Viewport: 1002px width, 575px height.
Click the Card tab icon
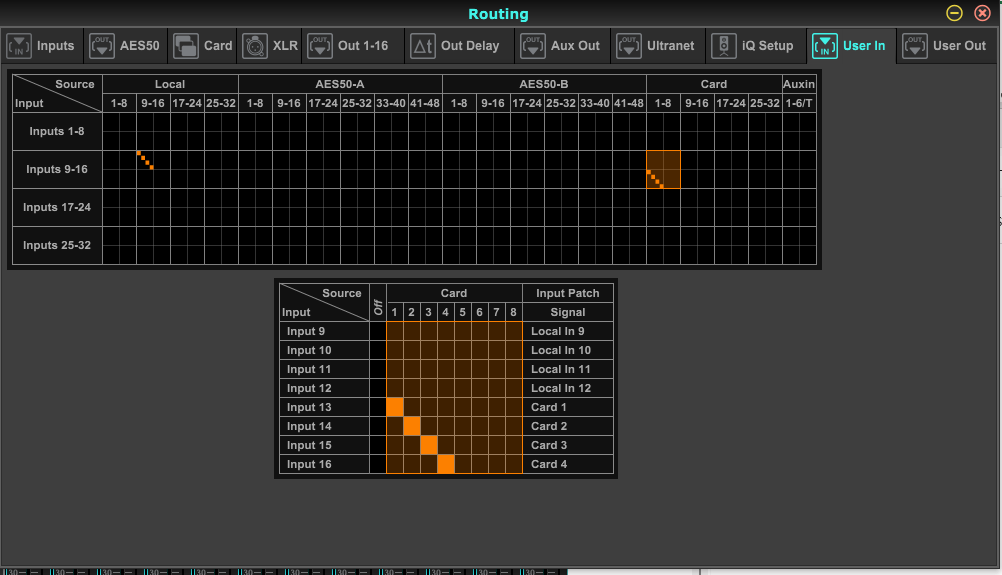(x=186, y=46)
